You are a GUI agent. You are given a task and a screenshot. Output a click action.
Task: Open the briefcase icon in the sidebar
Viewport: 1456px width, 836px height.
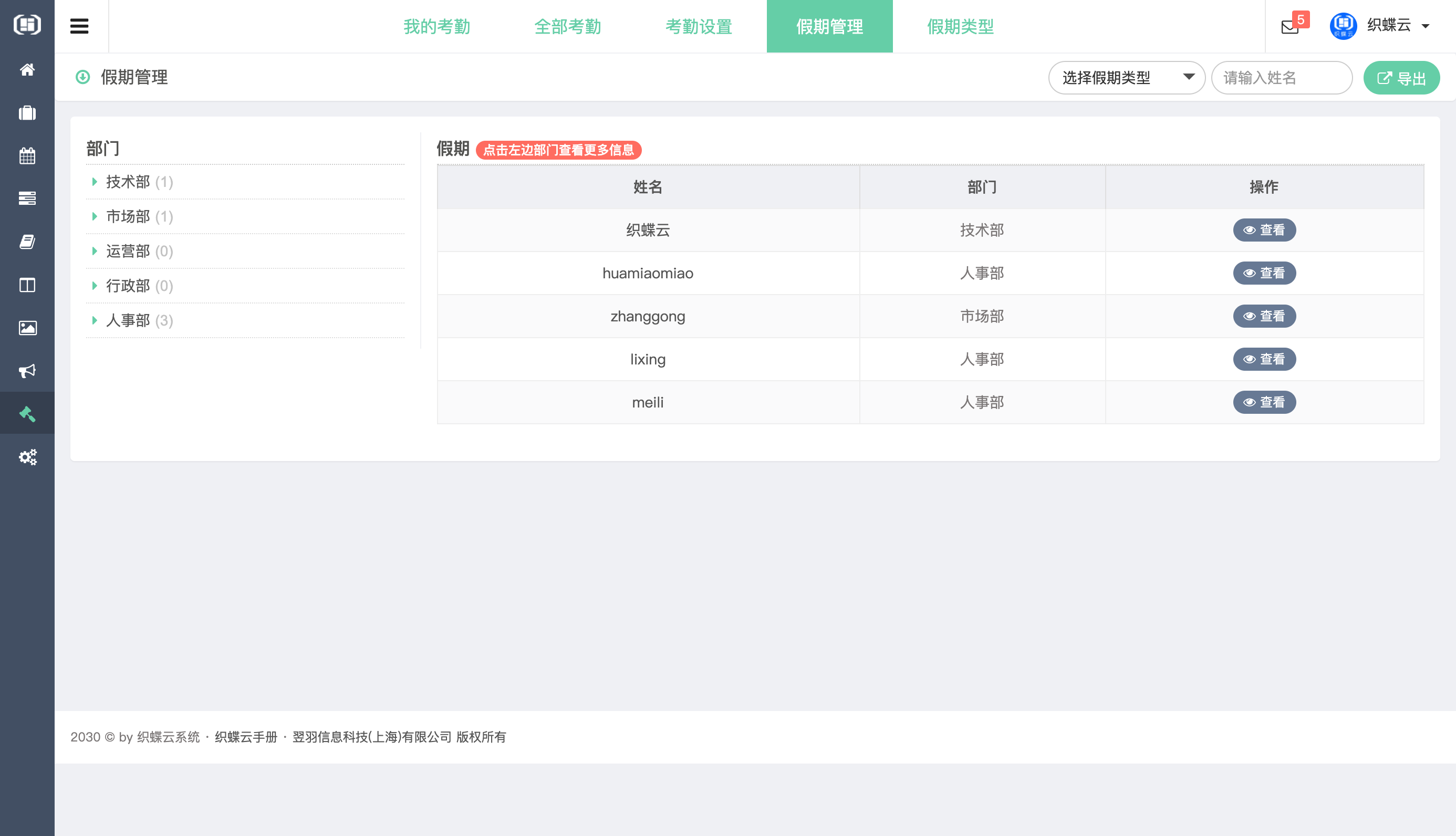tap(27, 112)
